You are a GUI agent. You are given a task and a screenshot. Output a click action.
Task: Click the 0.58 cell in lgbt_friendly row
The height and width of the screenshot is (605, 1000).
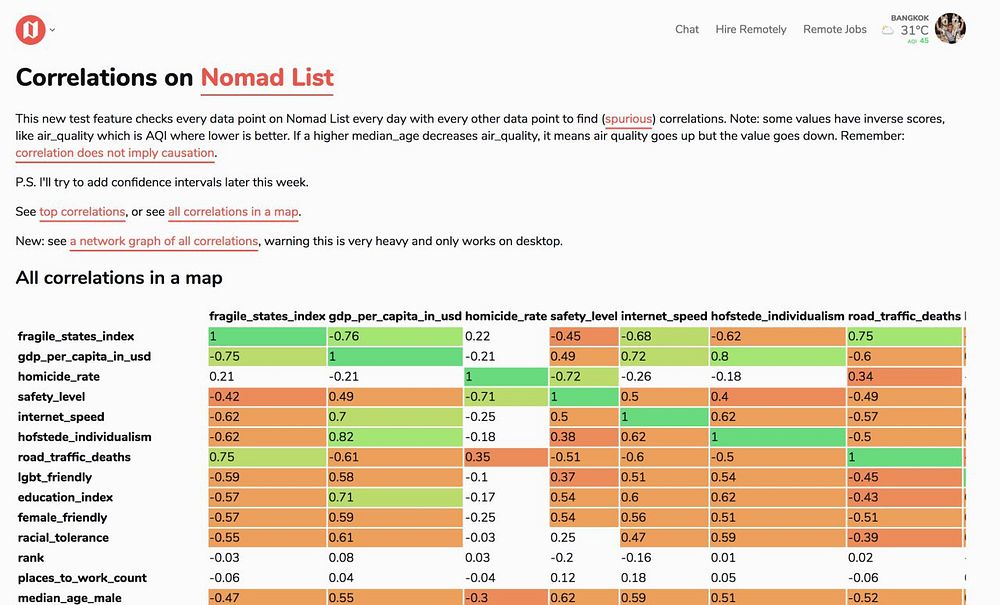395,477
